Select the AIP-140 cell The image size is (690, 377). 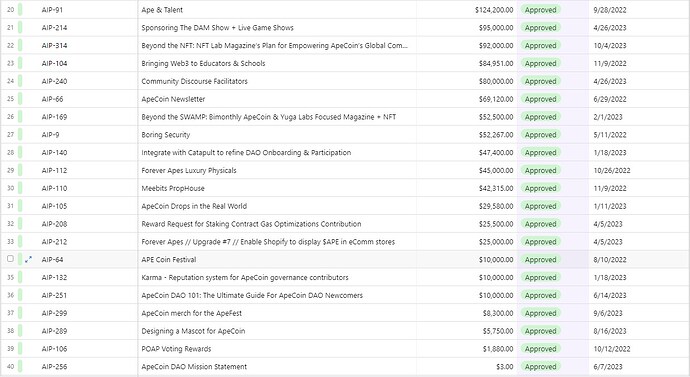click(x=54, y=153)
